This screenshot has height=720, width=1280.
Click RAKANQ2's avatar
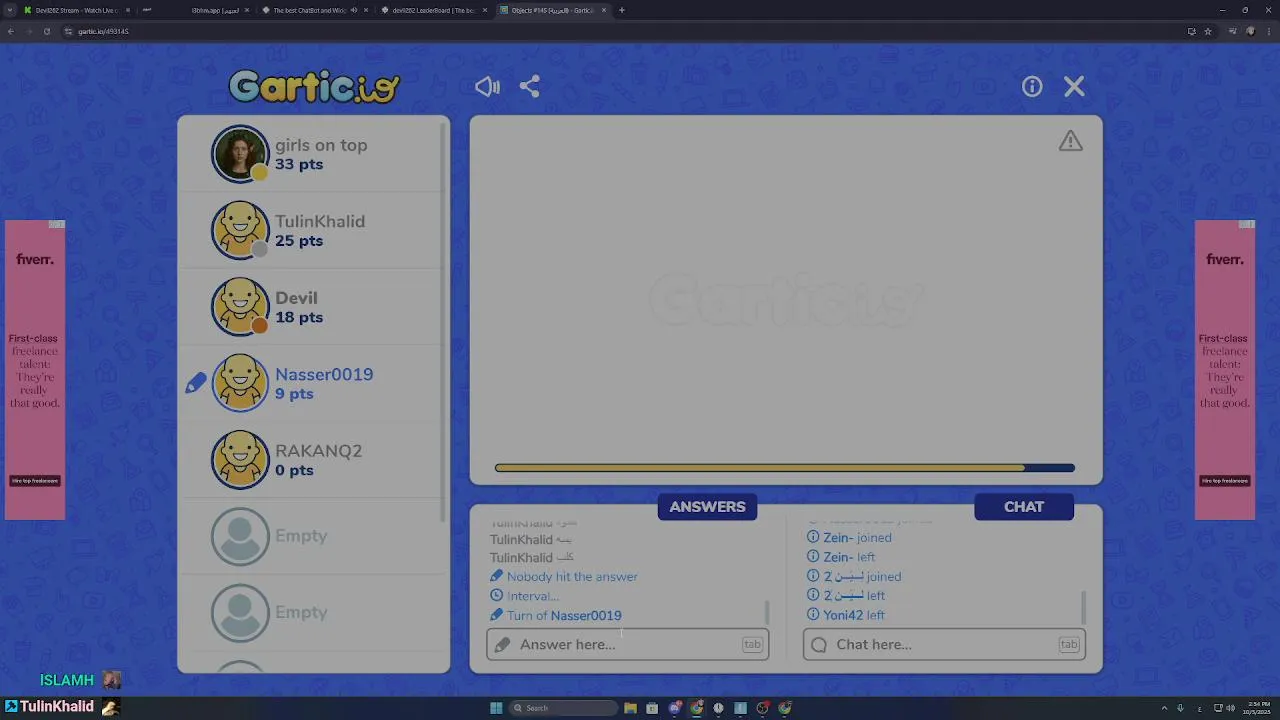pyautogui.click(x=240, y=460)
